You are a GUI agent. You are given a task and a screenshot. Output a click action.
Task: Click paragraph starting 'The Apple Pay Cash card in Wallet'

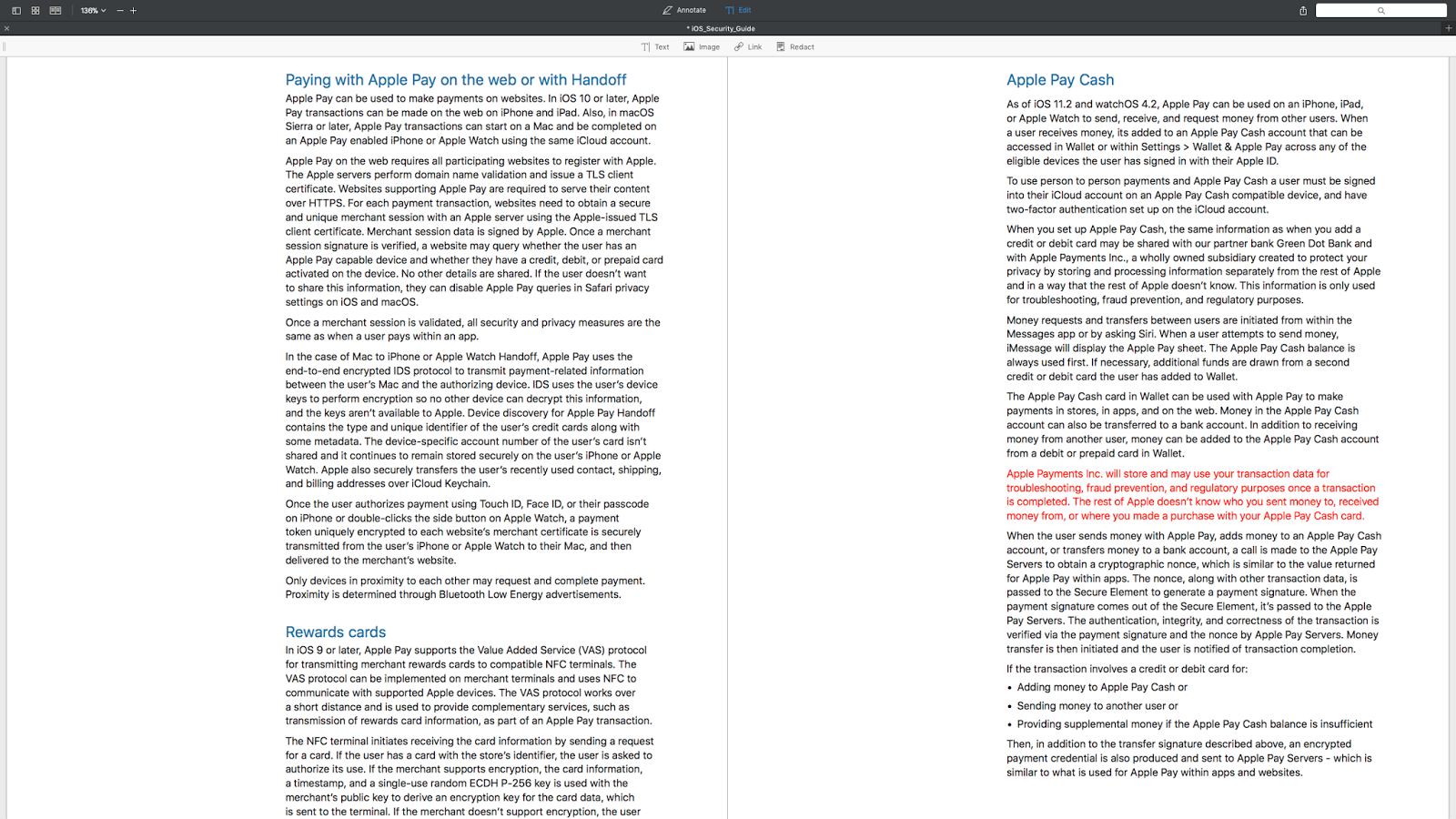1192,425
